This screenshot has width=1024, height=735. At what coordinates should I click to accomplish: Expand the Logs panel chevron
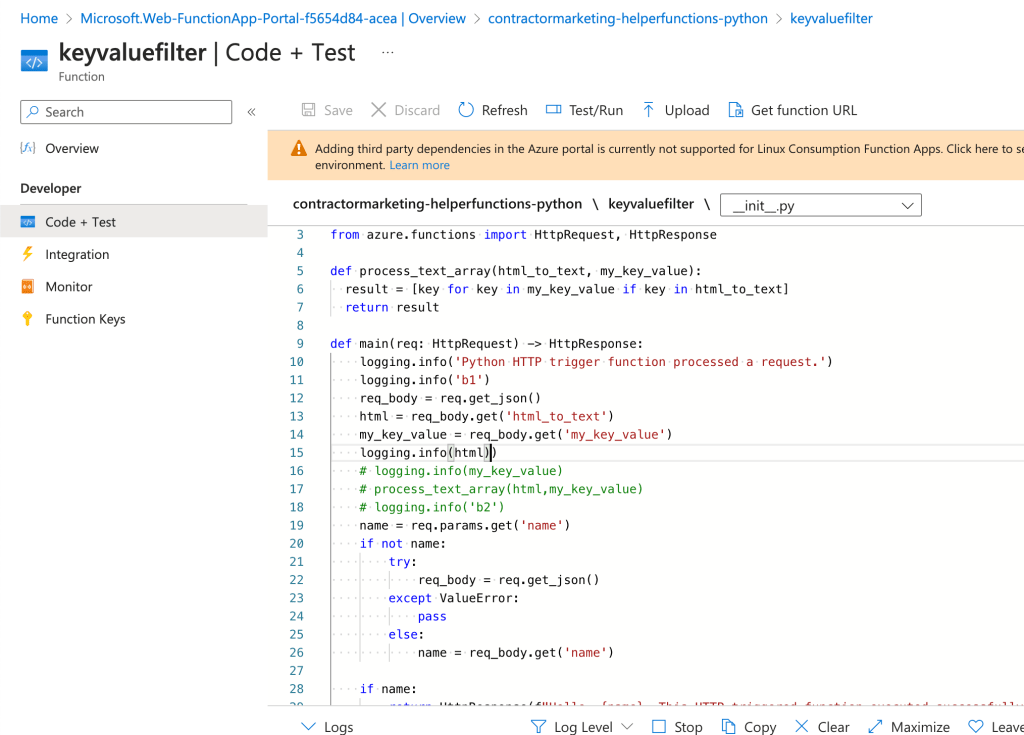308,727
